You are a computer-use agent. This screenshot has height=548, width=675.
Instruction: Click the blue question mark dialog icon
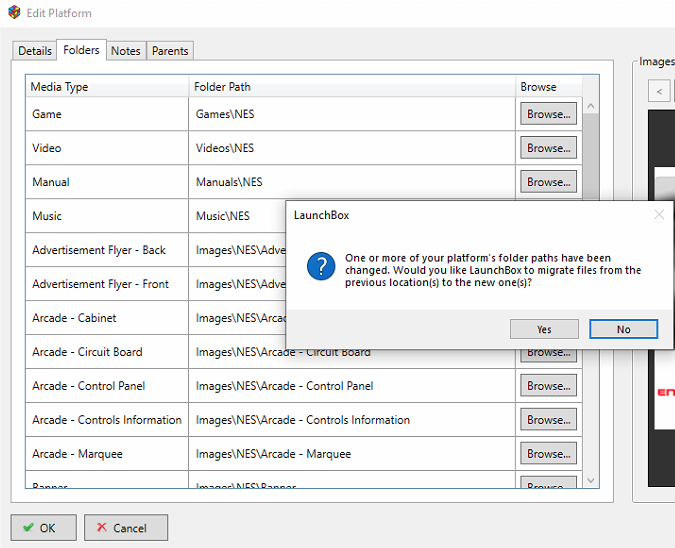pos(321,266)
